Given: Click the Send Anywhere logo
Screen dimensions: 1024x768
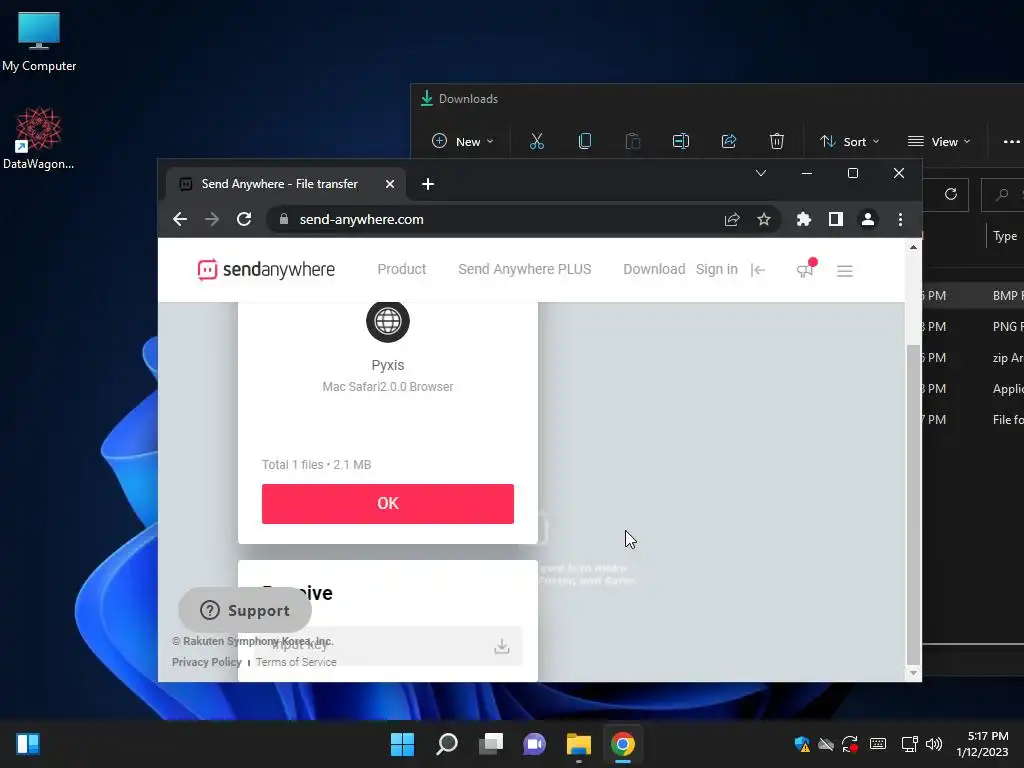Looking at the screenshot, I should (266, 270).
